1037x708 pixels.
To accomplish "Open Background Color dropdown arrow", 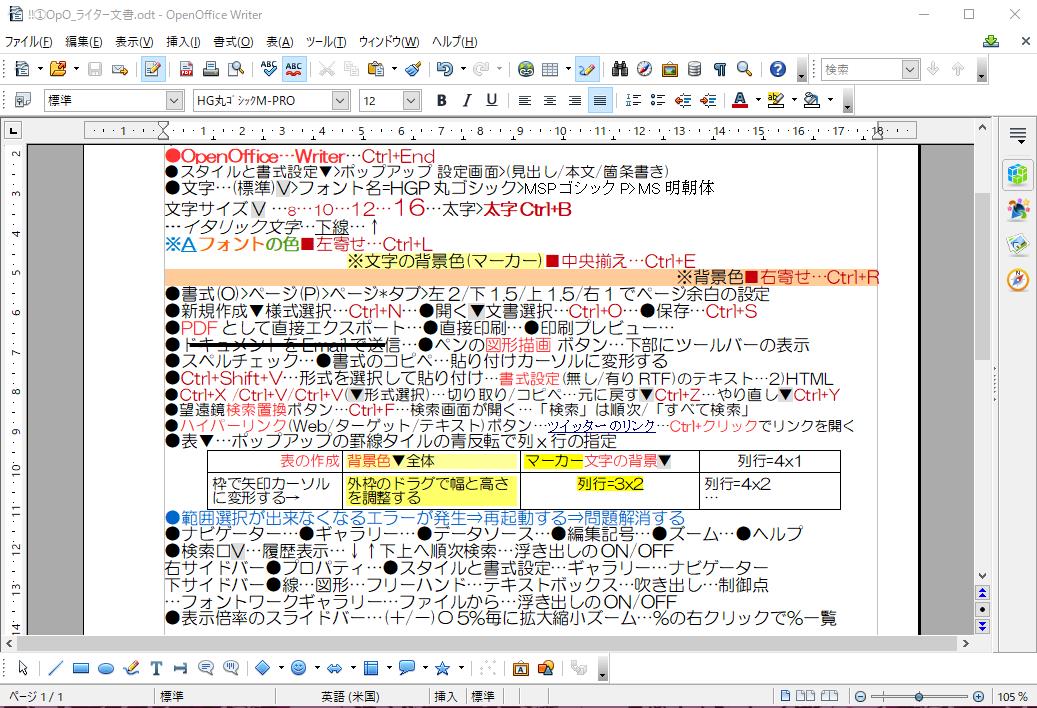I will coord(830,100).
